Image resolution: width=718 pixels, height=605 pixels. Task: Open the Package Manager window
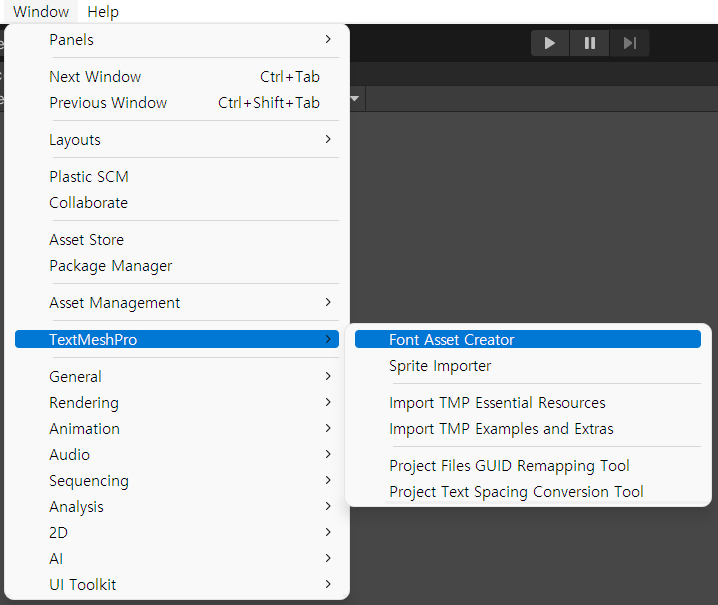pos(177,266)
